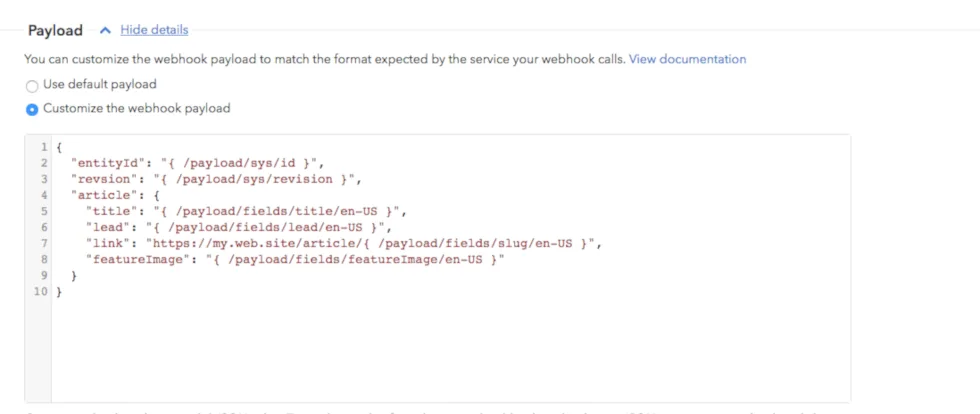980x414 pixels.
Task: Open the View documentation link
Action: 688,59
